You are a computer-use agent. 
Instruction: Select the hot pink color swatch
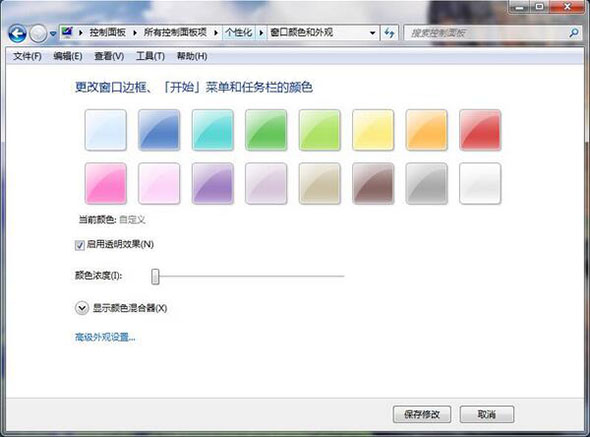click(x=106, y=184)
